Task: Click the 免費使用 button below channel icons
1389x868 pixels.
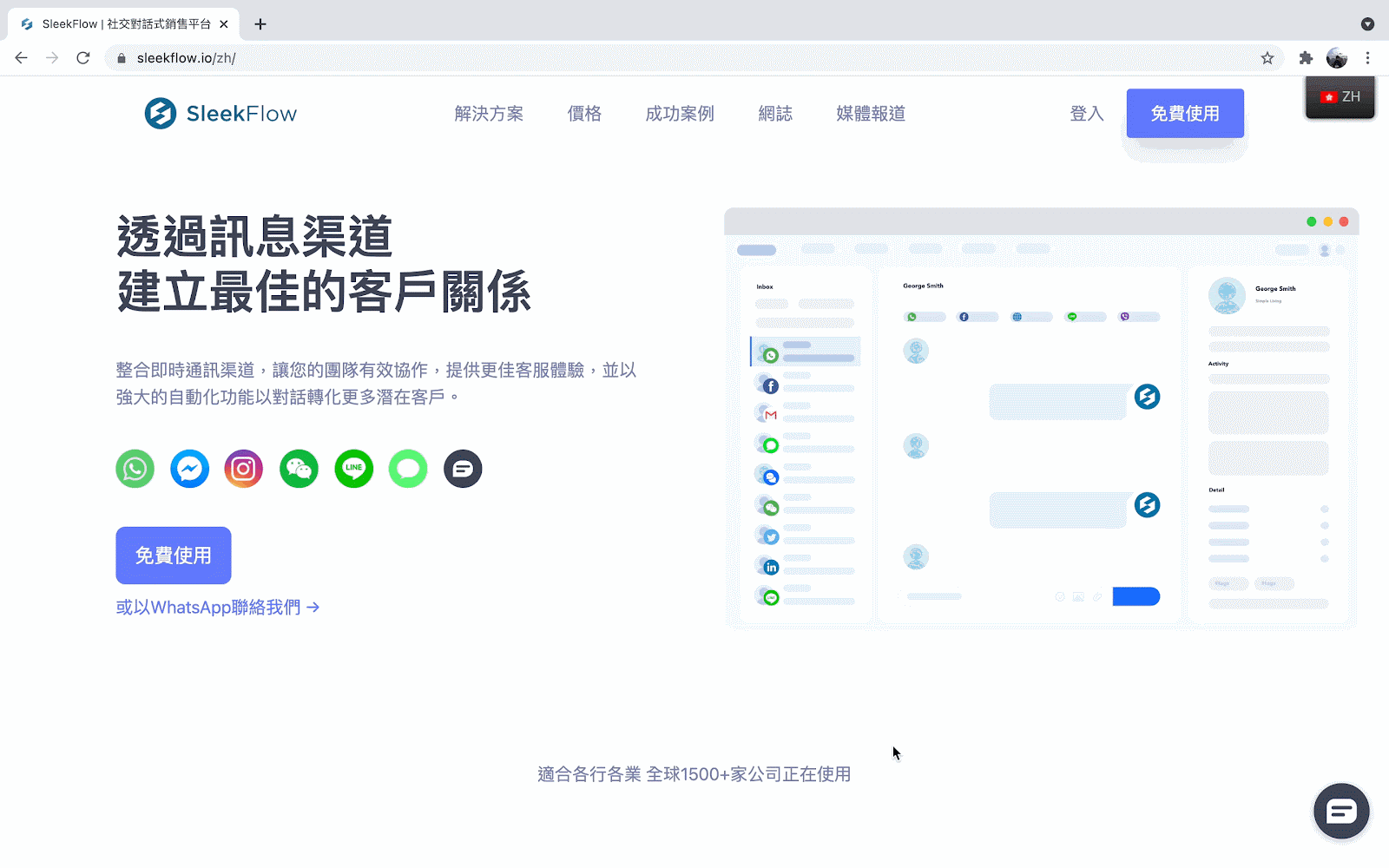Action: click(x=174, y=556)
